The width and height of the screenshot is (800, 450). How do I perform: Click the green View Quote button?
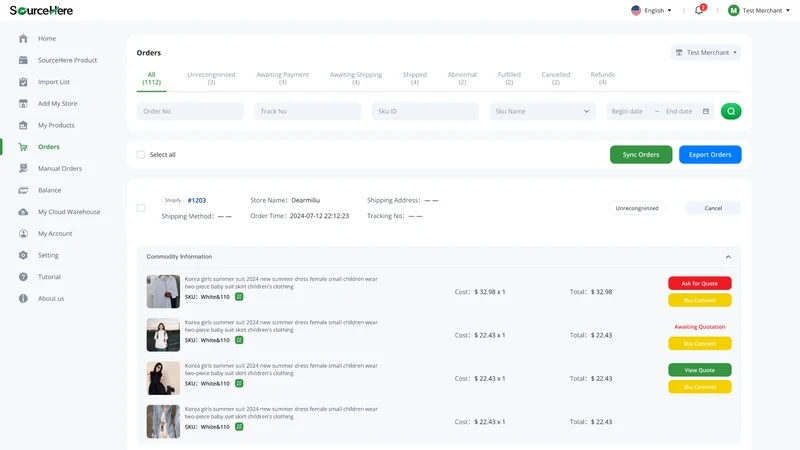pyautogui.click(x=699, y=370)
